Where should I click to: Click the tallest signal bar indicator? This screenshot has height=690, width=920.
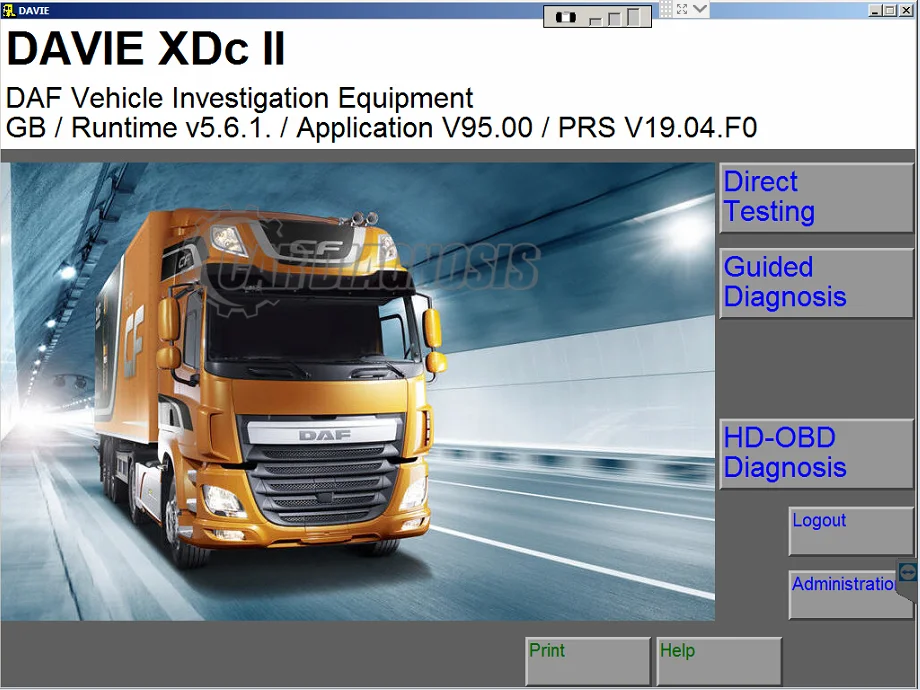pyautogui.click(x=633, y=16)
